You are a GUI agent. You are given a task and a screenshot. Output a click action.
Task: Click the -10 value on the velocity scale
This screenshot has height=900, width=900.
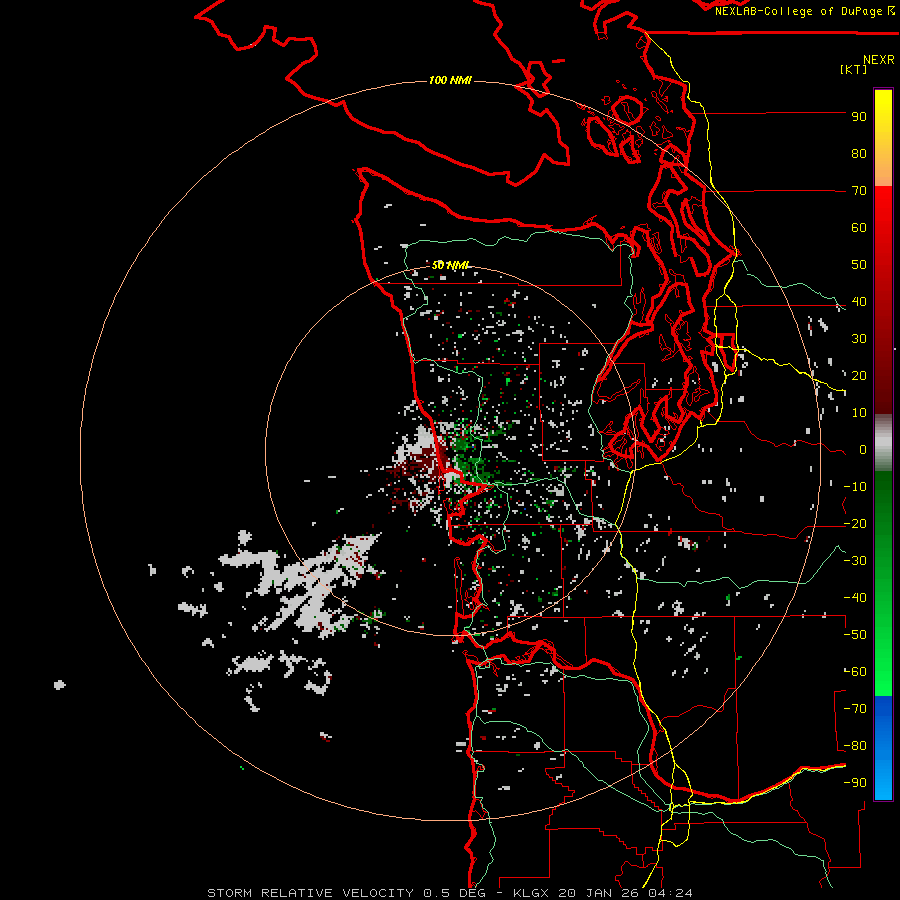point(855,487)
